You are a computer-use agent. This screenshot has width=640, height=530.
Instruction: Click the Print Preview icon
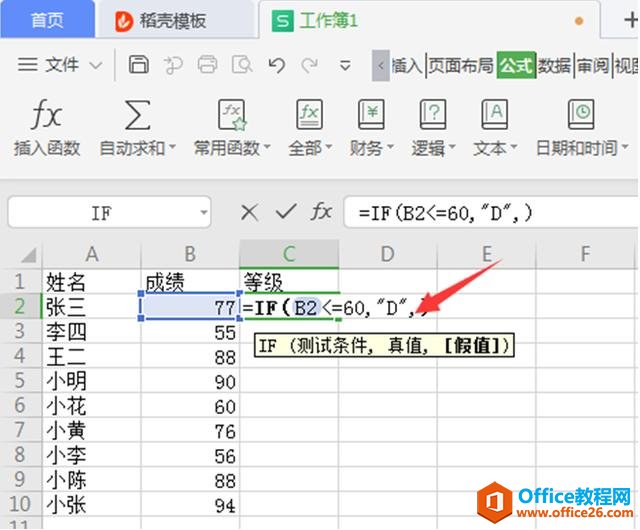point(242,65)
